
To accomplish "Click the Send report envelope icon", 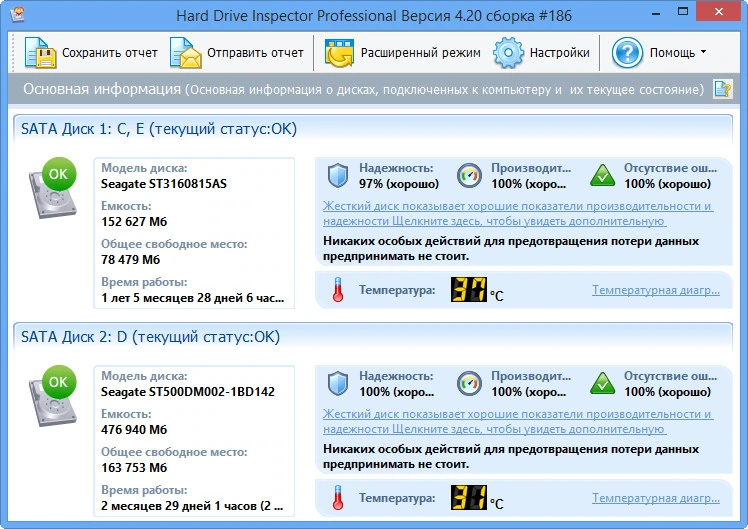I will 186,52.
